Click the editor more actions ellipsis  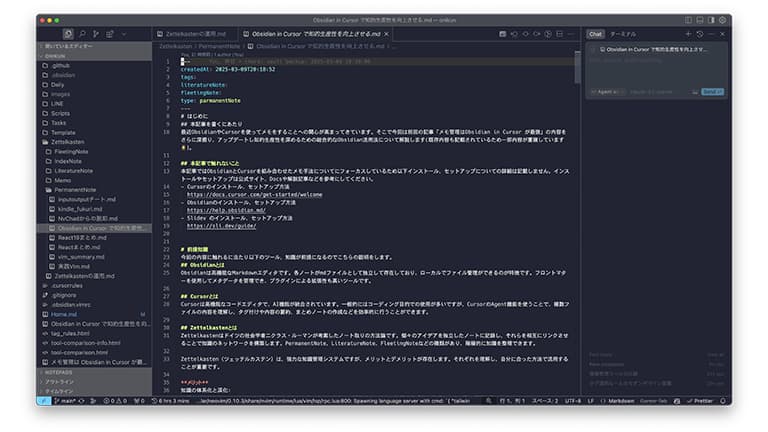(571, 34)
